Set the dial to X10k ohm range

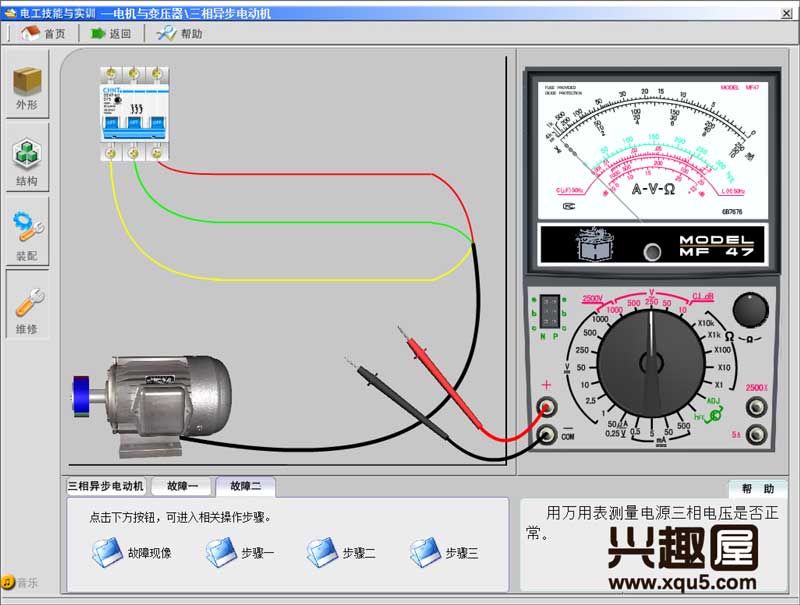point(706,323)
